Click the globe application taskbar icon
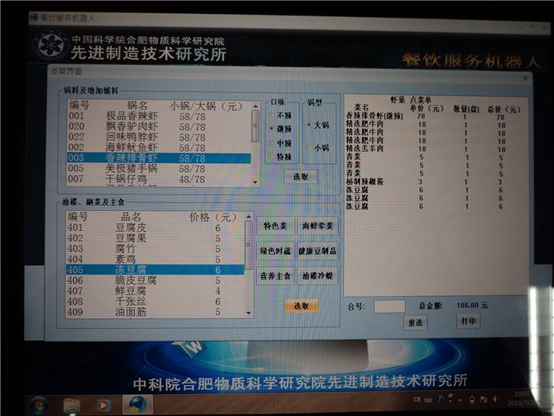The width and height of the screenshot is (554, 416). tap(138, 404)
